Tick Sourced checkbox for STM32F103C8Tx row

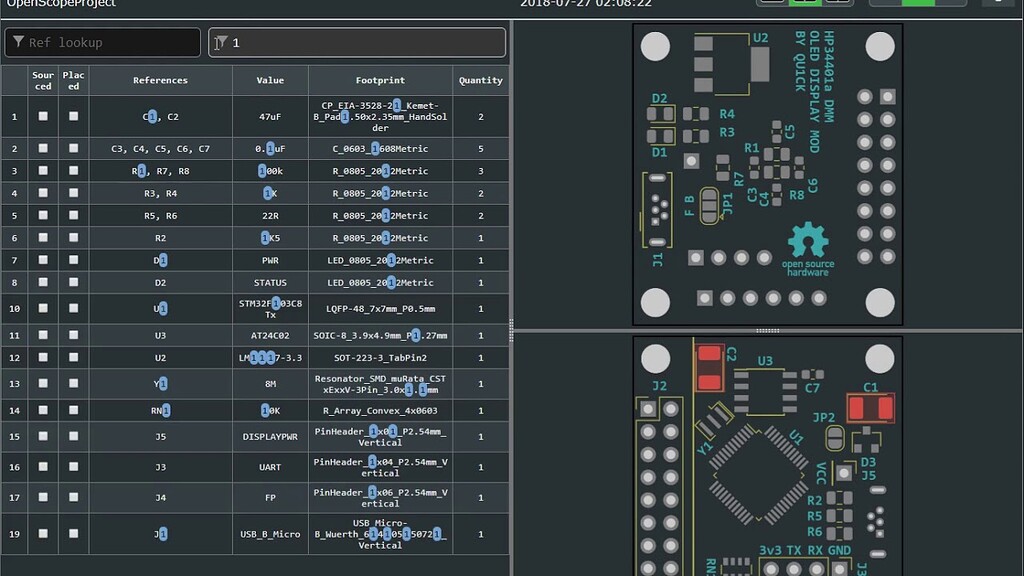(43, 309)
